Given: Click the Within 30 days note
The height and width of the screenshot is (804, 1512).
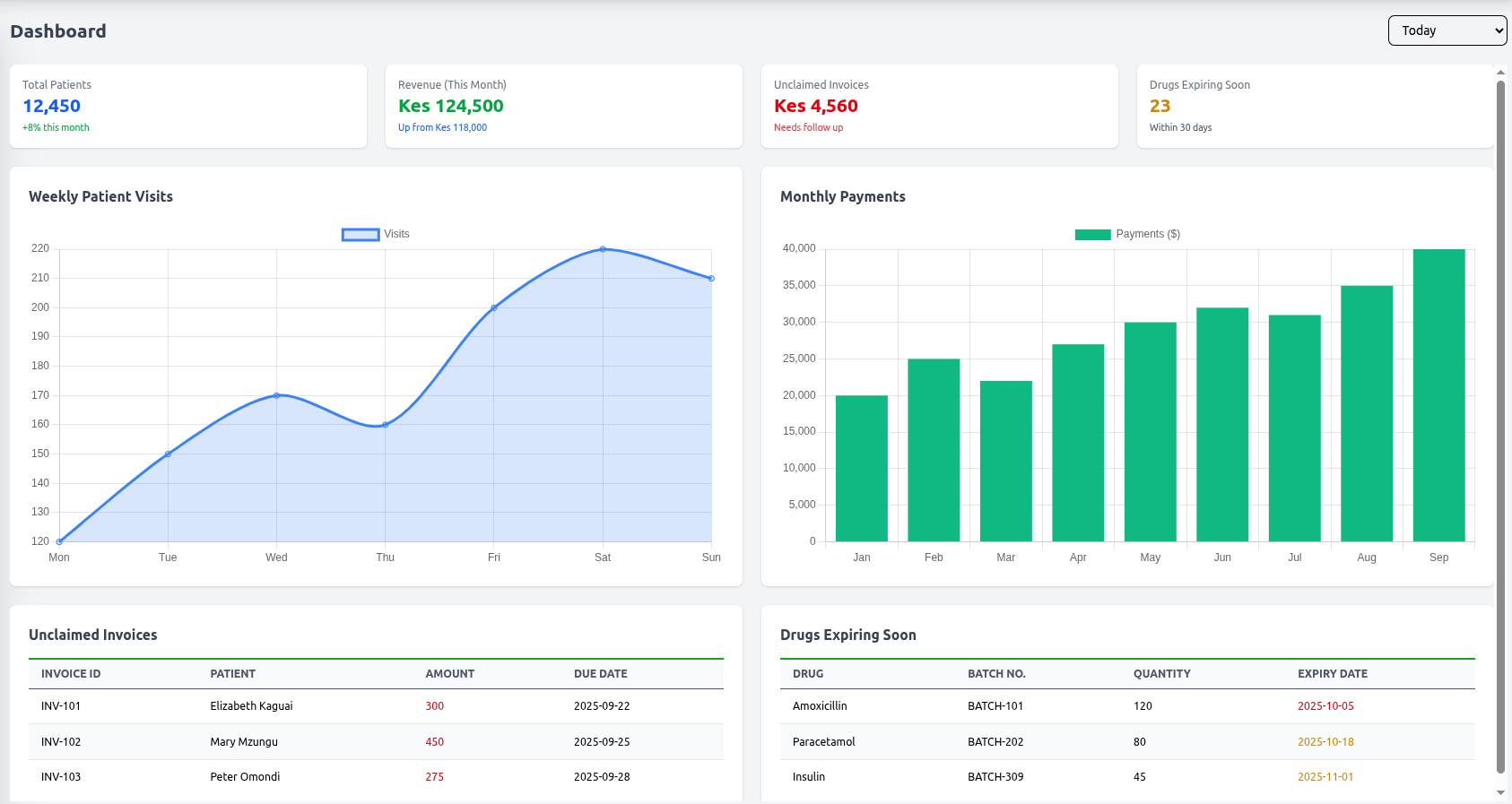Looking at the screenshot, I should pyautogui.click(x=1180, y=127).
